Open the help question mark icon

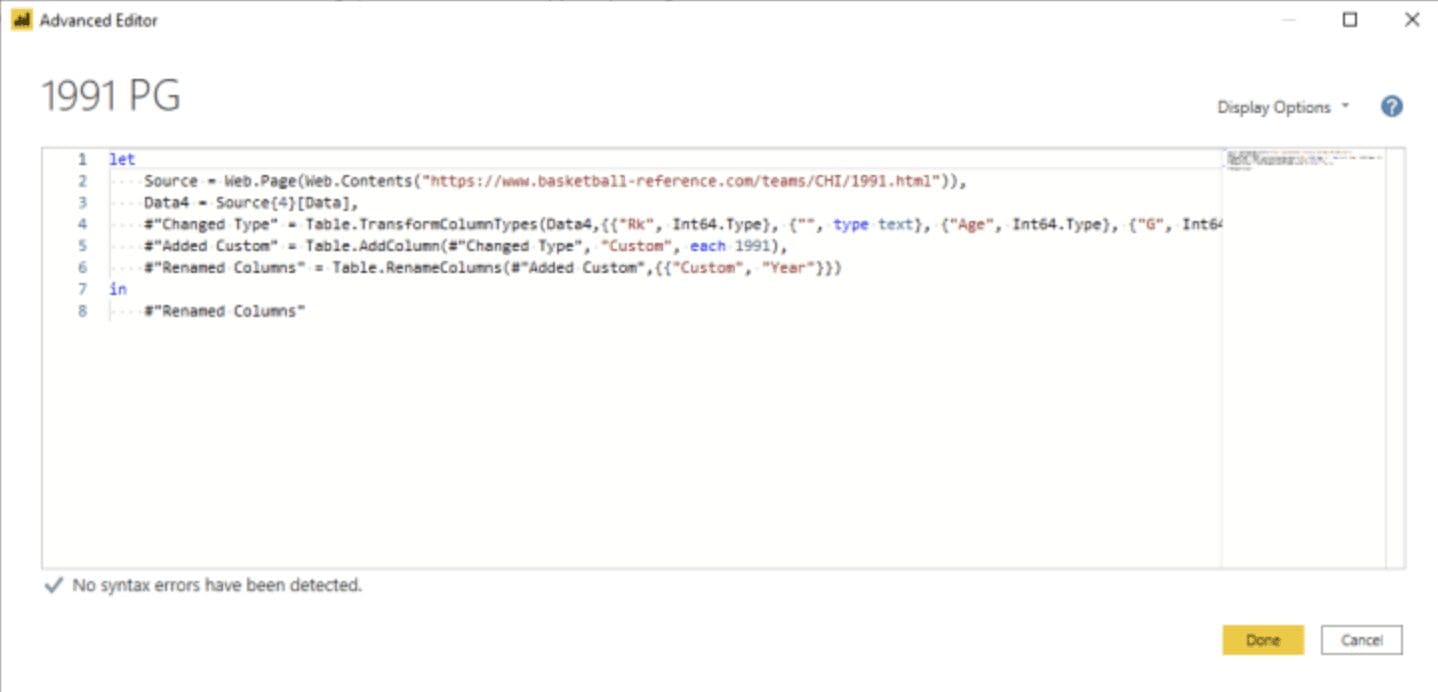[1392, 107]
